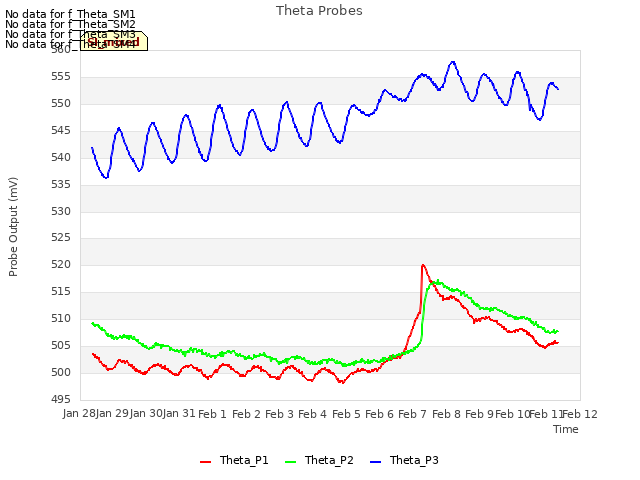Click the 'No data for f_Theta_SM1' message

pyautogui.click(x=70, y=14)
